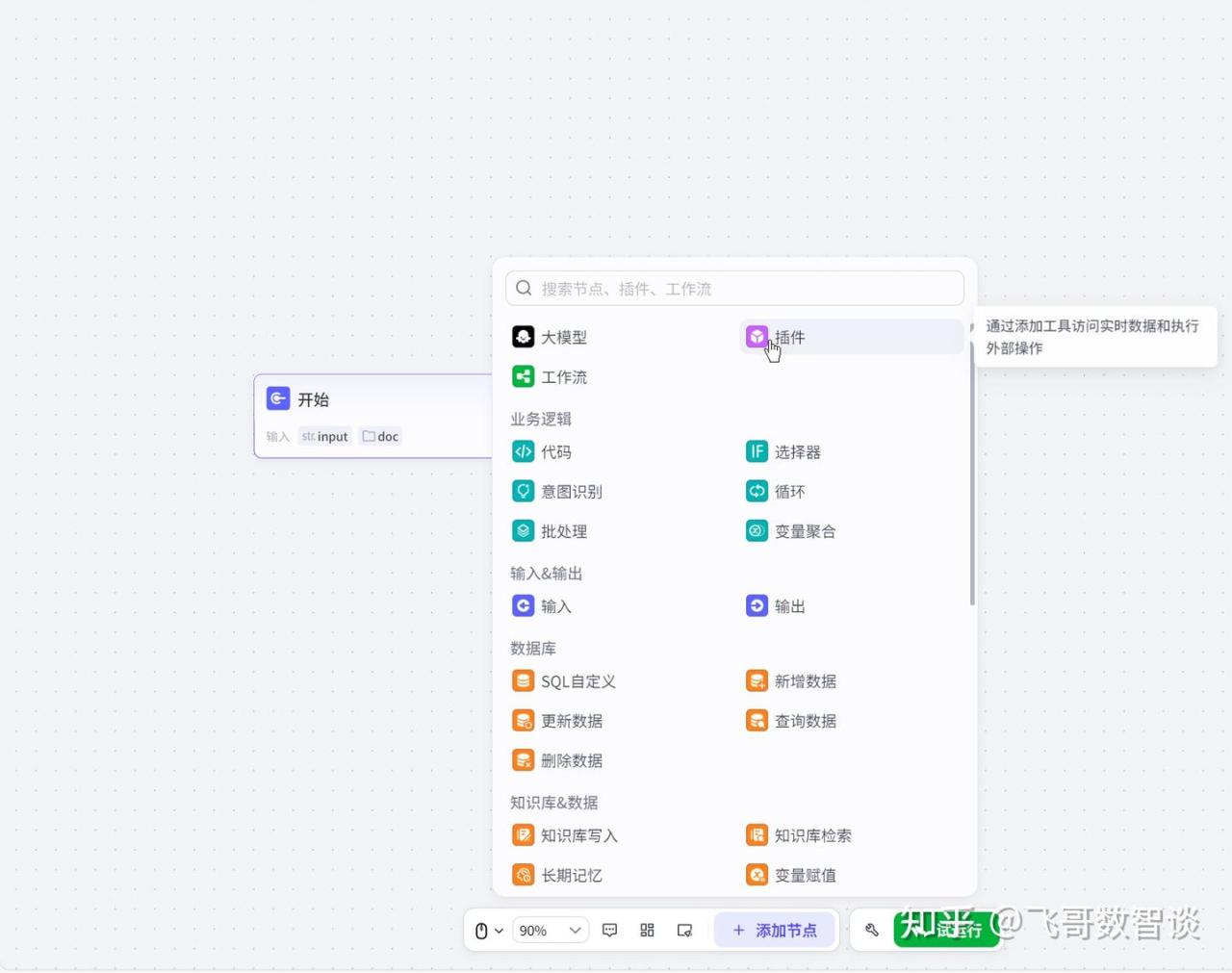Viewport: 1232px width, 973px height.
Task: Click the 插件 menu entry
Action: 789,337
